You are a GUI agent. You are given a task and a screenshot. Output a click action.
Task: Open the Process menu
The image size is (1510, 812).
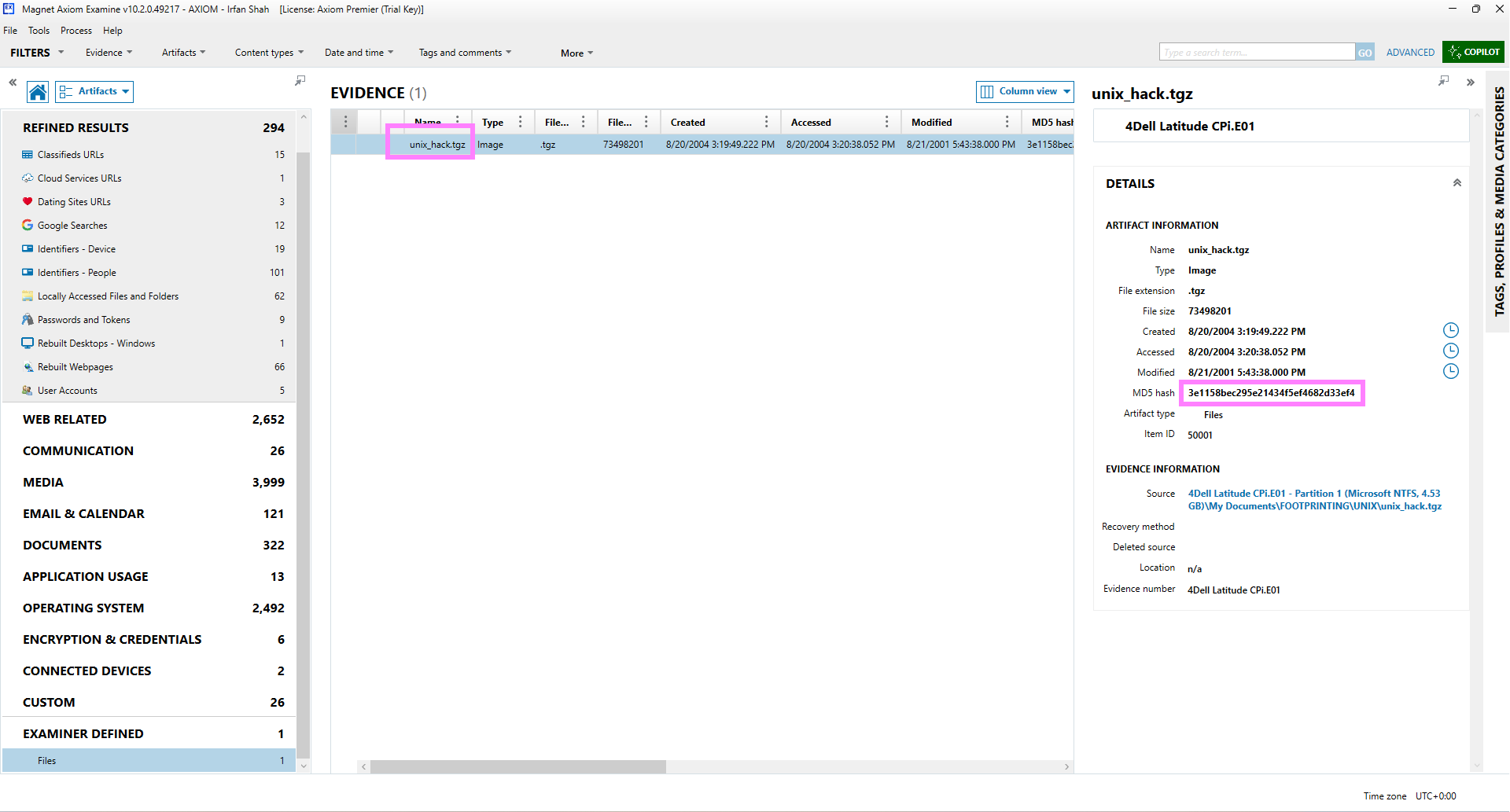pyautogui.click(x=76, y=31)
